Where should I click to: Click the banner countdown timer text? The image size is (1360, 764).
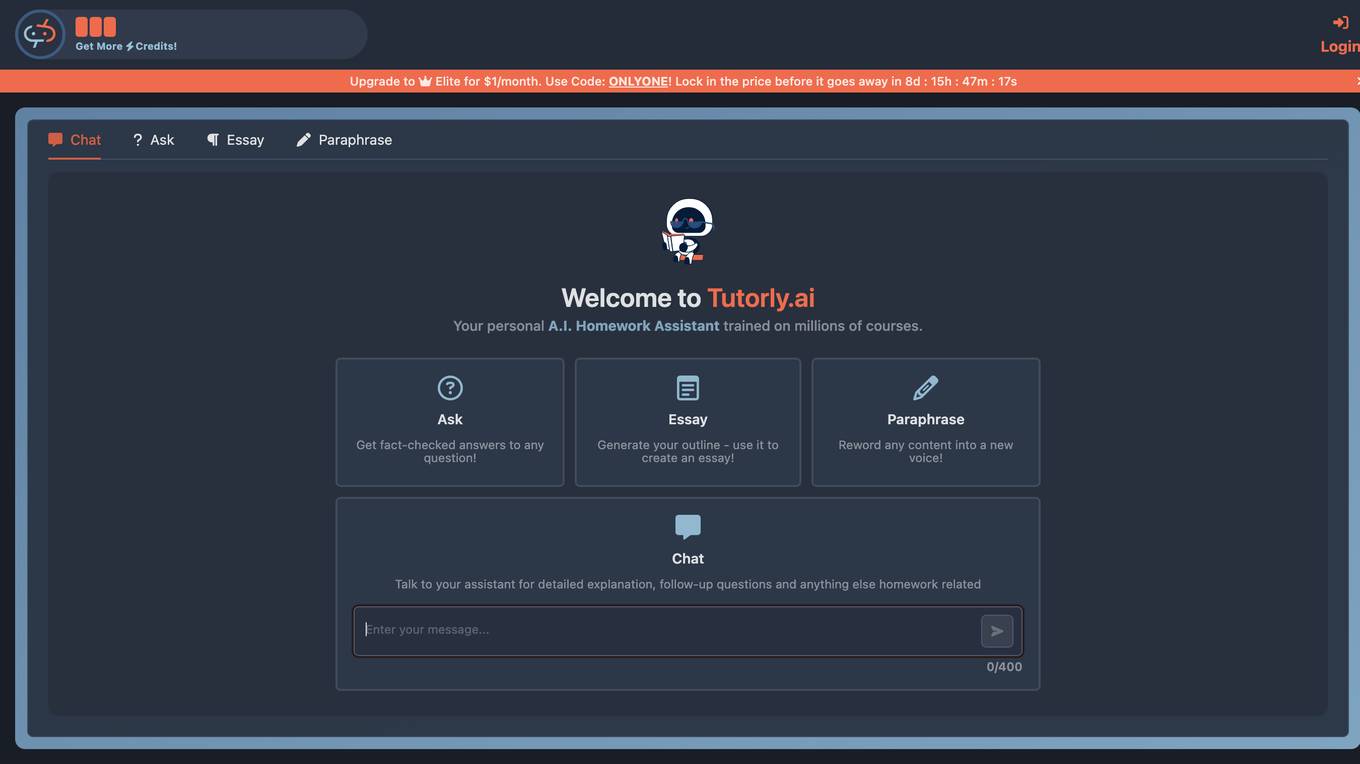coord(962,81)
